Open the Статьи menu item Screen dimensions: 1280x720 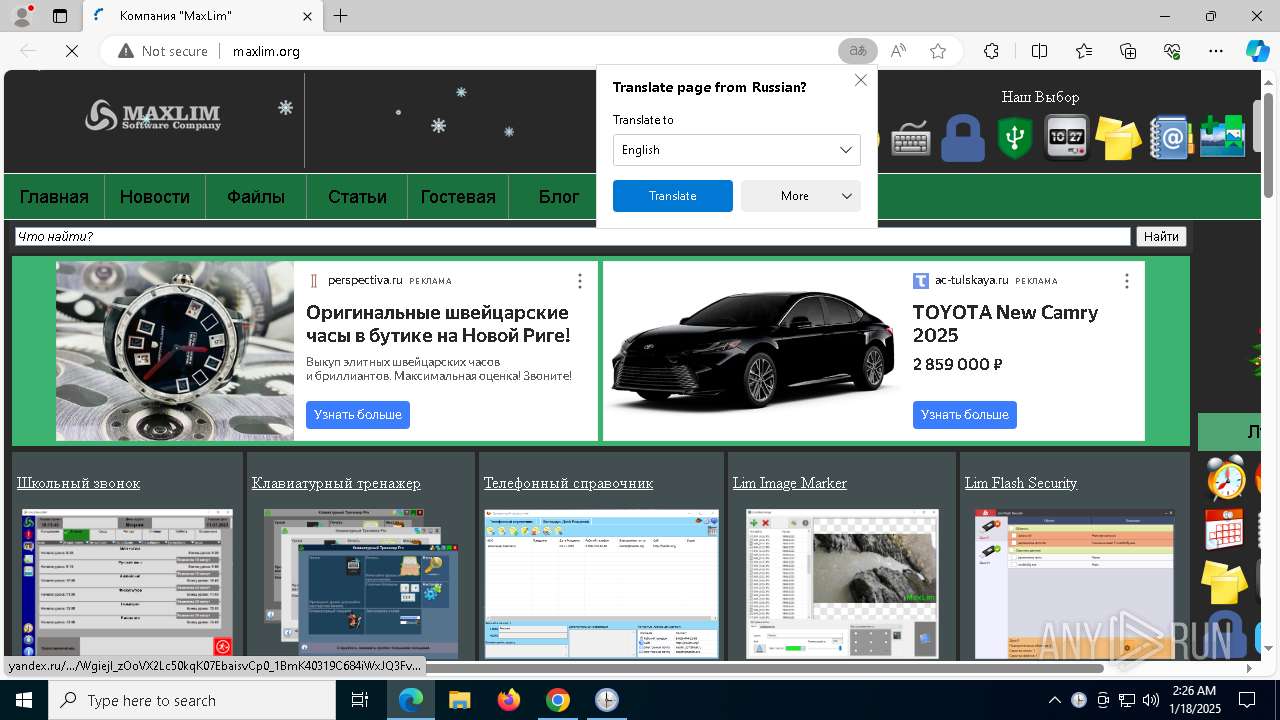[x=357, y=197]
